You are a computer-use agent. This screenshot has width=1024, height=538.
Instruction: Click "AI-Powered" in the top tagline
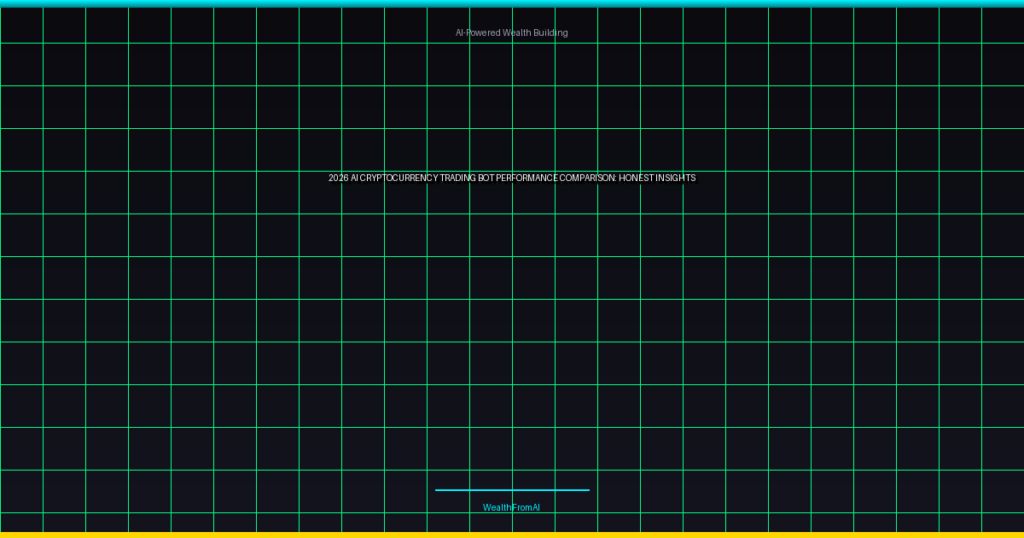pos(478,33)
